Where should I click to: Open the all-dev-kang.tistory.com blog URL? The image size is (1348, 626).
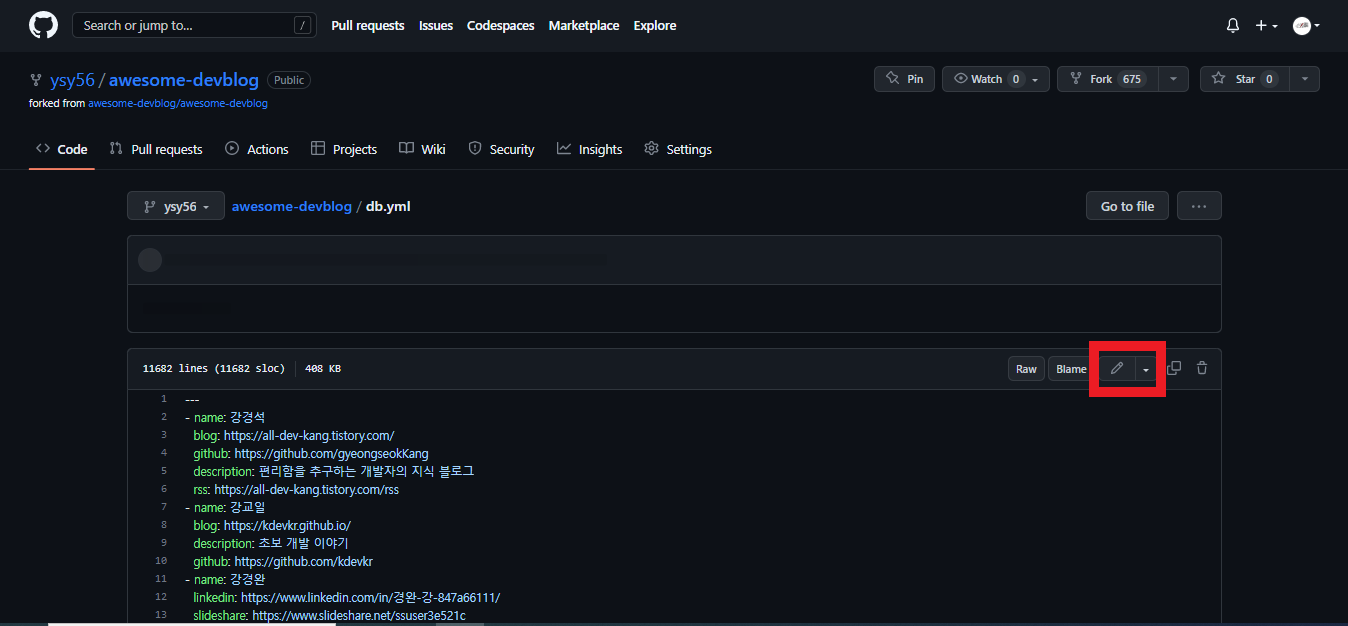coord(309,435)
